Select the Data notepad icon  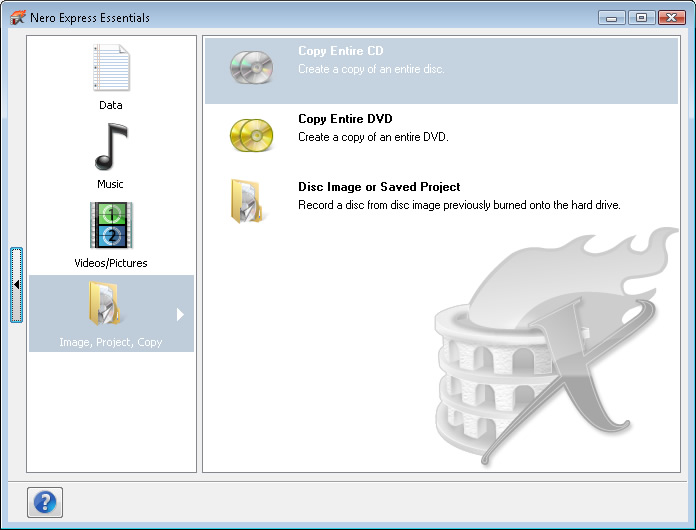[111, 67]
